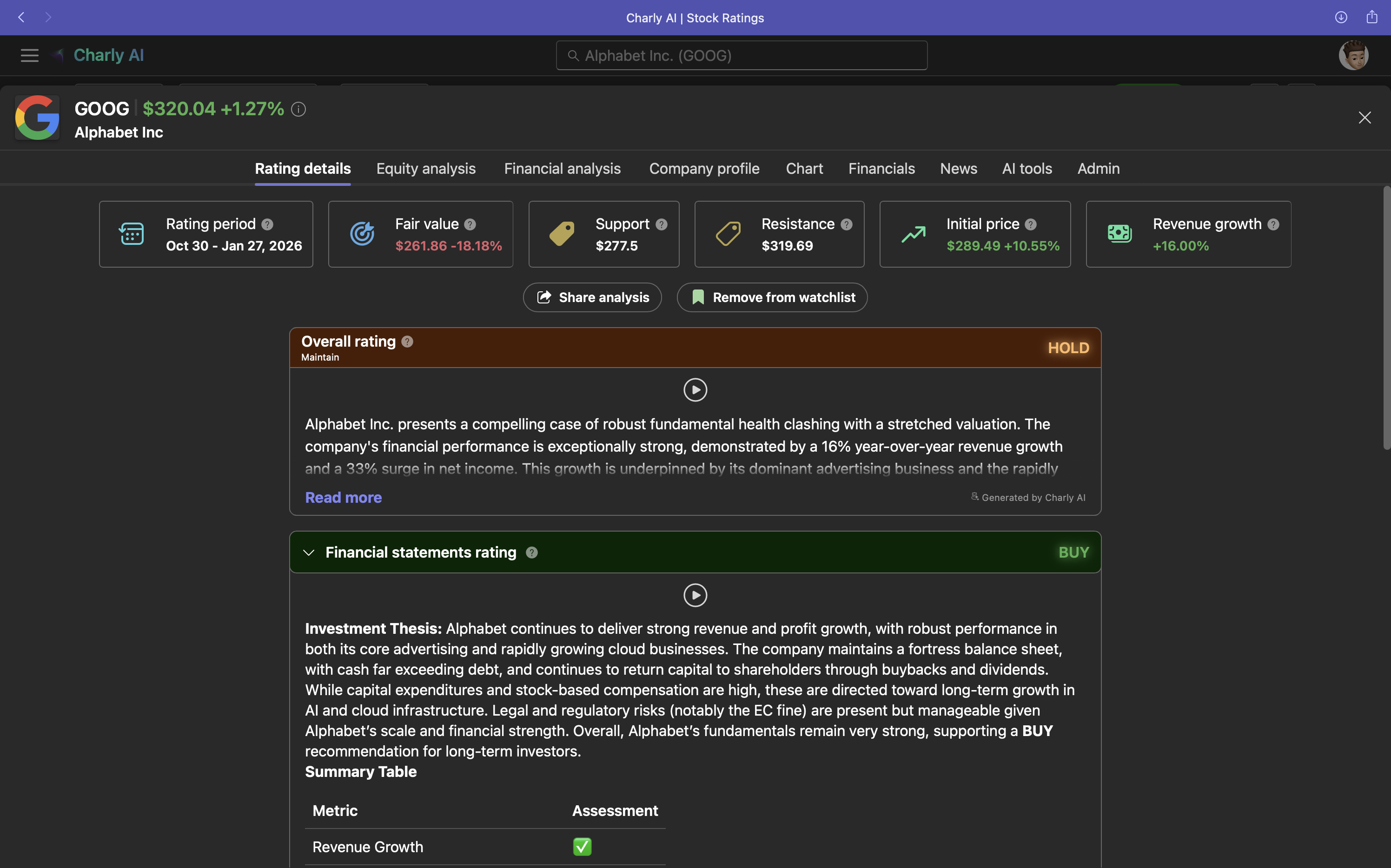
Task: Click the Resistance tag icon
Action: pos(728,233)
